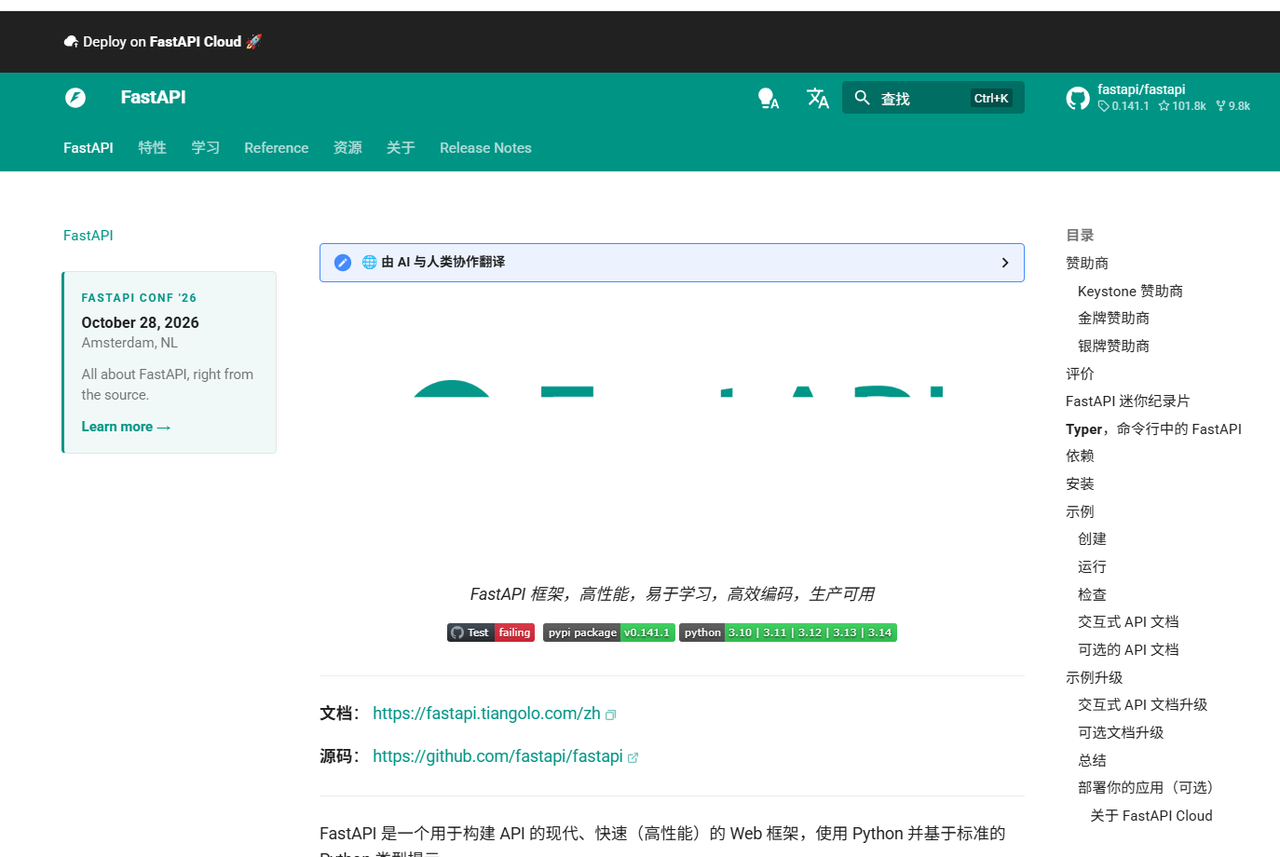
Task: Switch to the Reference tab
Action: tap(276, 147)
